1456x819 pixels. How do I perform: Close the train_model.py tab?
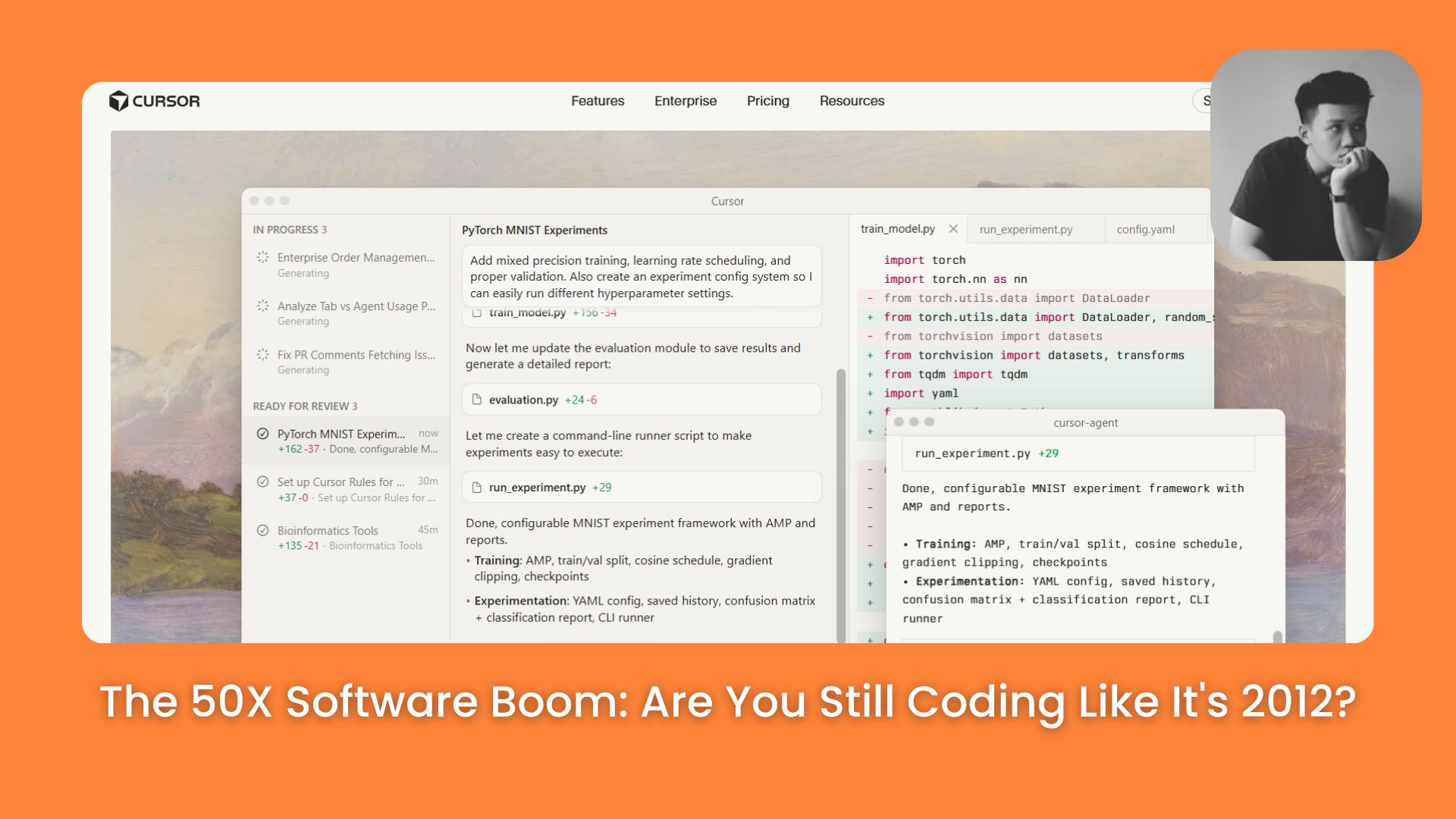pyautogui.click(x=953, y=229)
